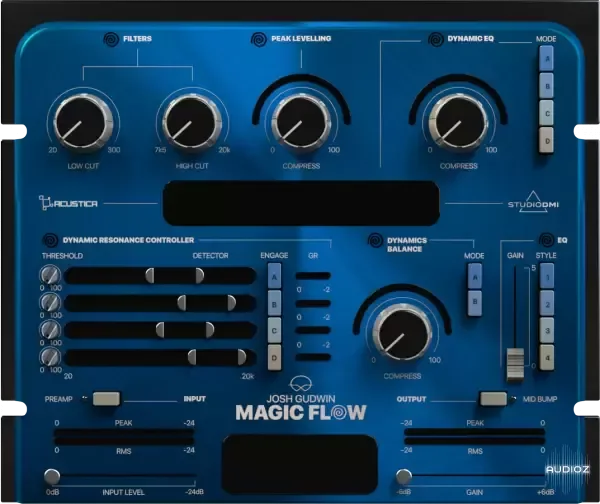Screen dimensions: 600x504
Task: Click the THRESHOLD column label
Action: [x=62, y=256]
